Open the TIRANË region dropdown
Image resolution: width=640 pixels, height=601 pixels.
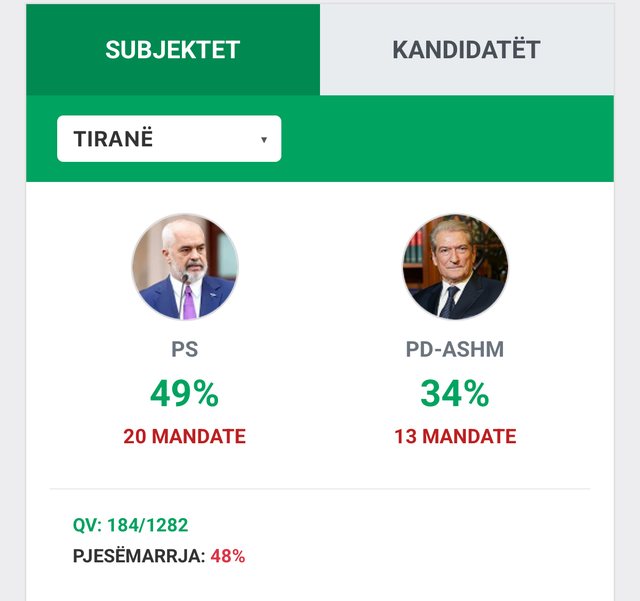click(x=169, y=139)
